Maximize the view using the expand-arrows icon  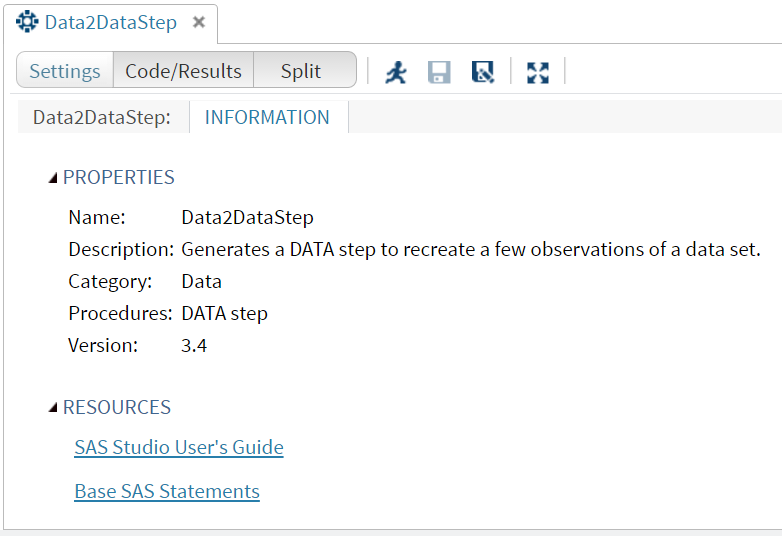click(538, 72)
